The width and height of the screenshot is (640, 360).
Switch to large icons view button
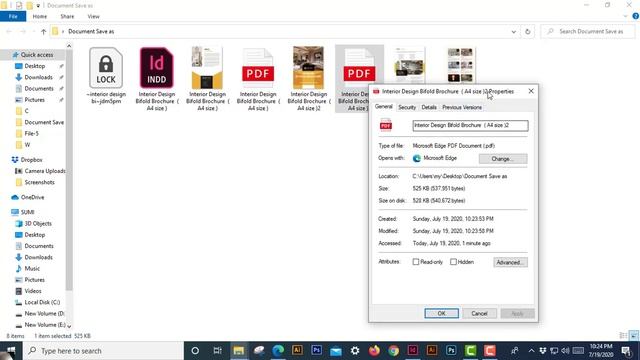pyautogui.click(x=634, y=336)
